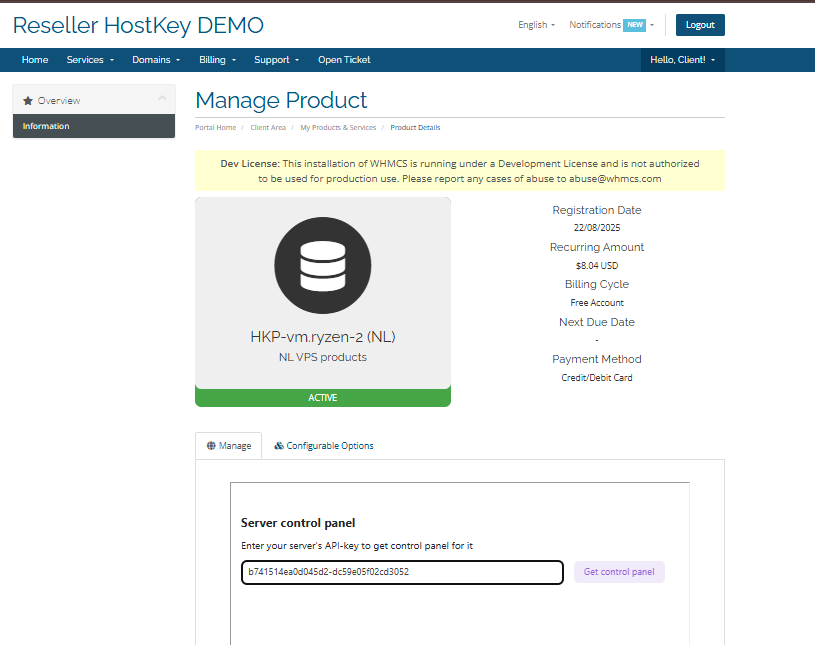815x645 pixels.
Task: Click the database product icon
Action: pos(322,266)
